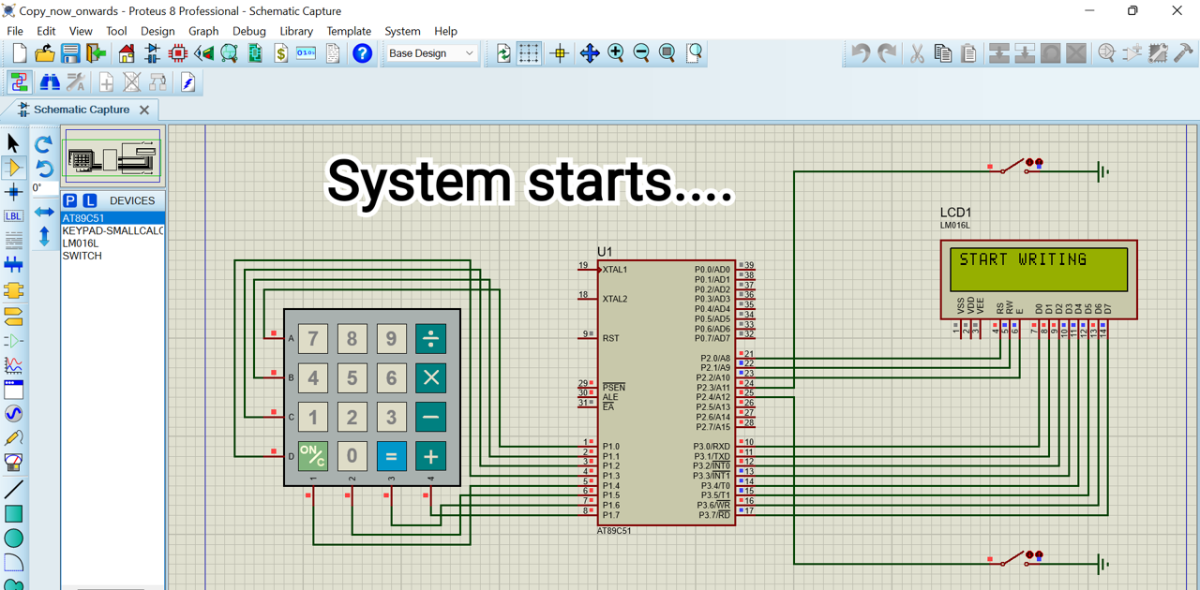
Task: Open the Template menu
Action: pyautogui.click(x=349, y=31)
